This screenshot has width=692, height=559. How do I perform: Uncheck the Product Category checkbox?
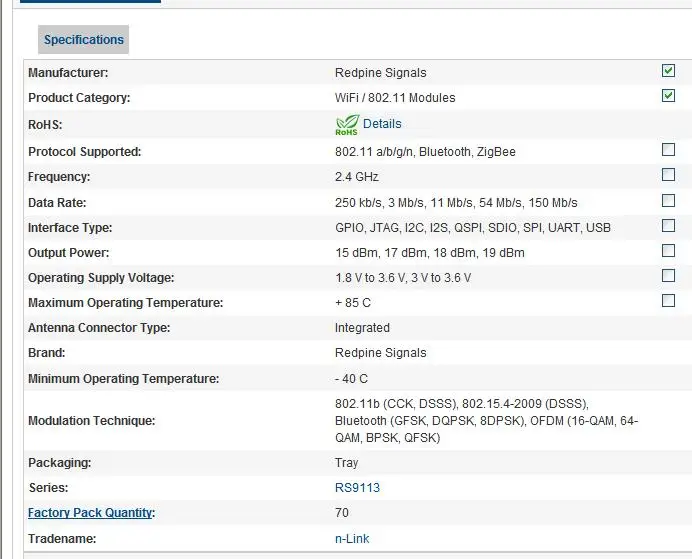tap(668, 95)
